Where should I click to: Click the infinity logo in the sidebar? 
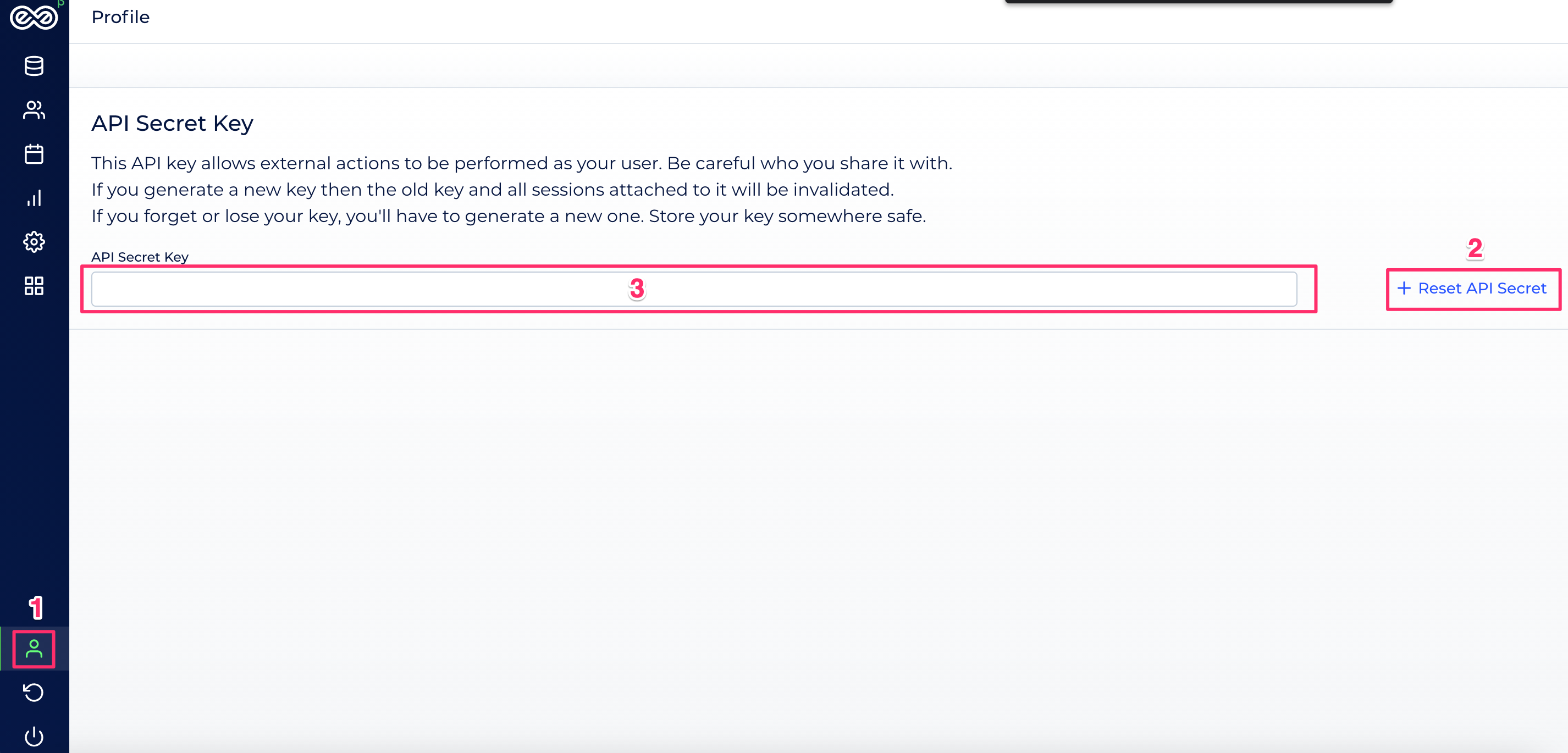pos(34,17)
